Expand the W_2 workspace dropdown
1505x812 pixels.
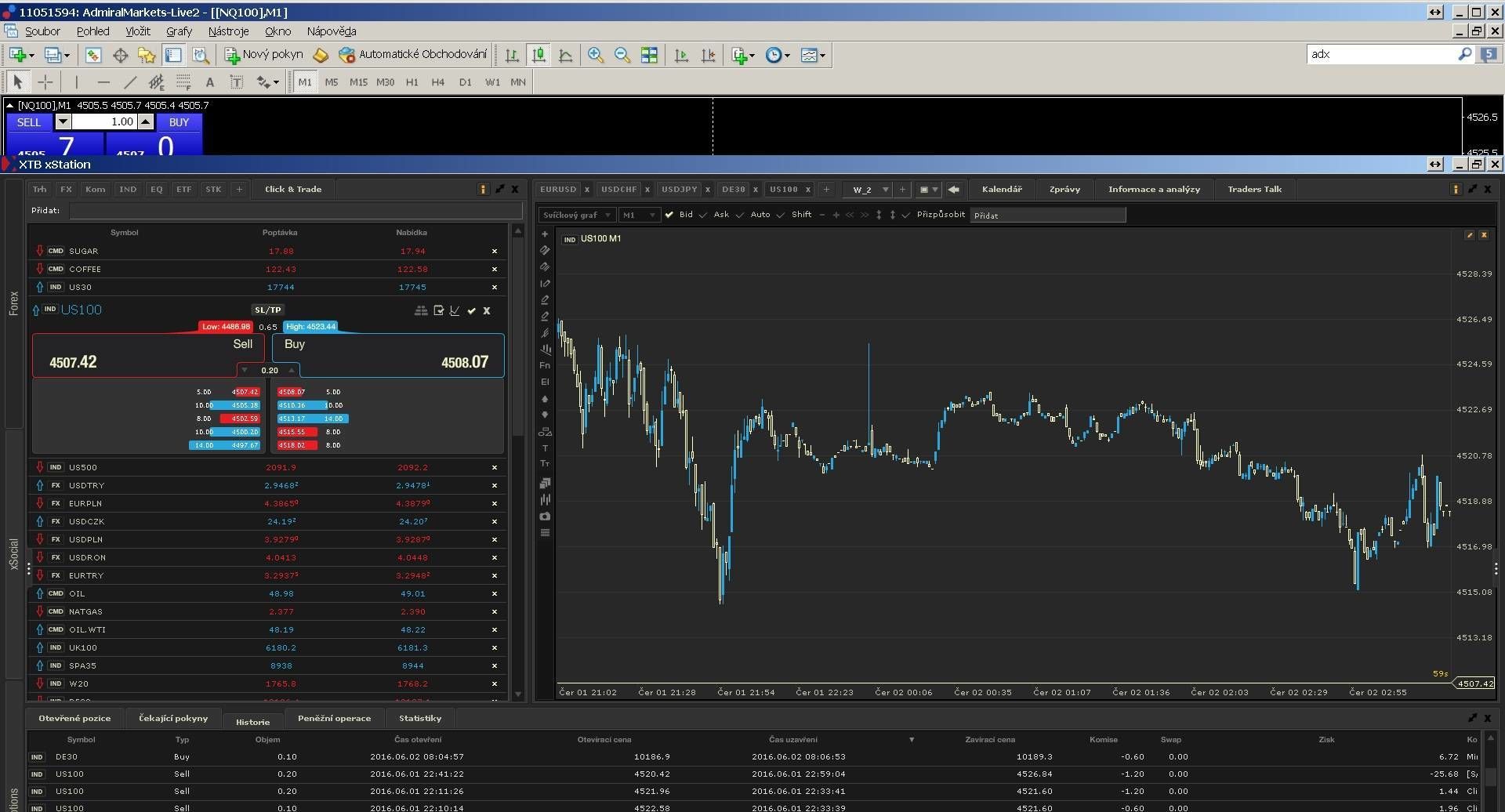[885, 190]
